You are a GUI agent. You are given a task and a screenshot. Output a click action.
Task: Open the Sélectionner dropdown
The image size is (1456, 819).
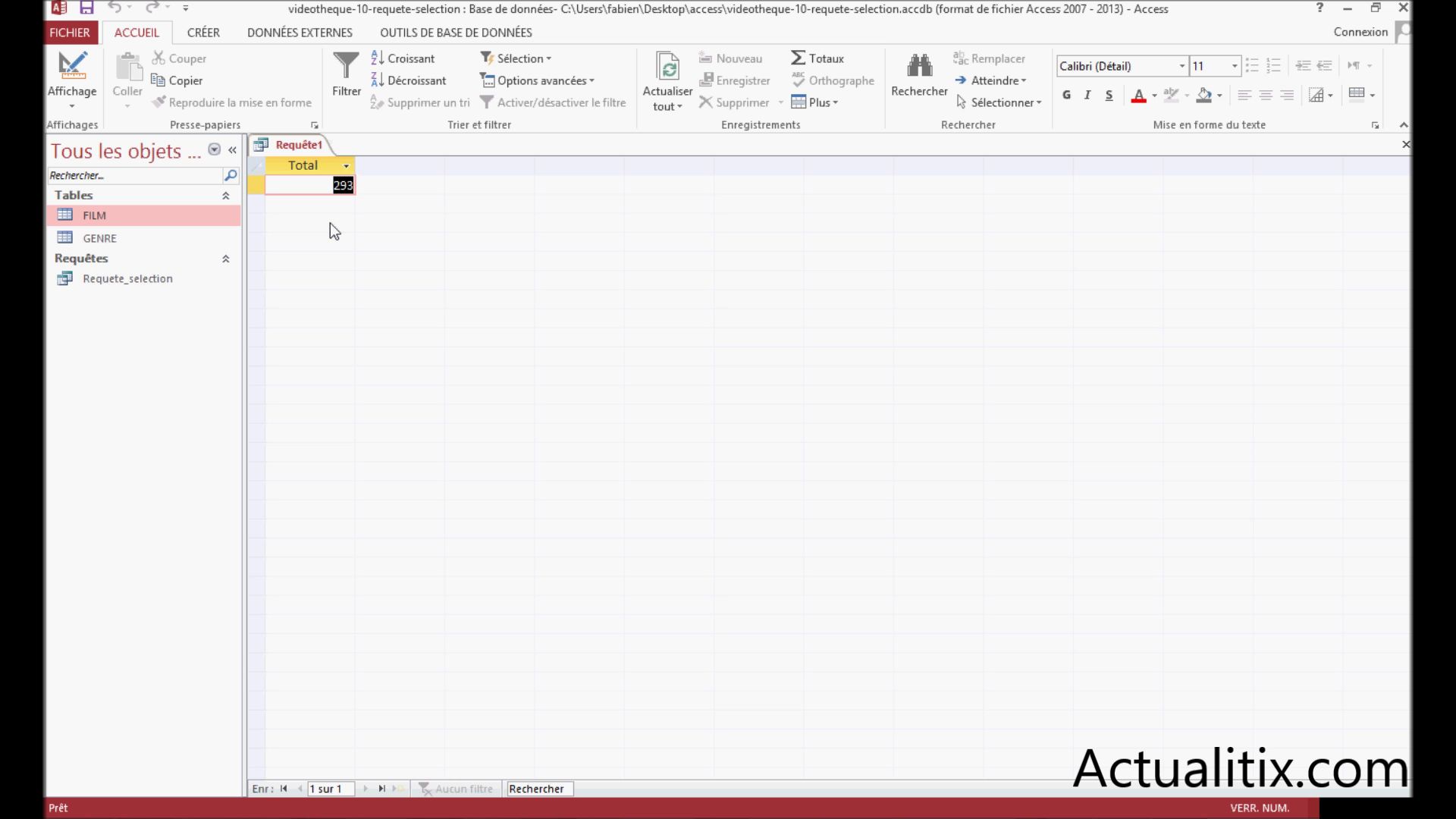[998, 102]
